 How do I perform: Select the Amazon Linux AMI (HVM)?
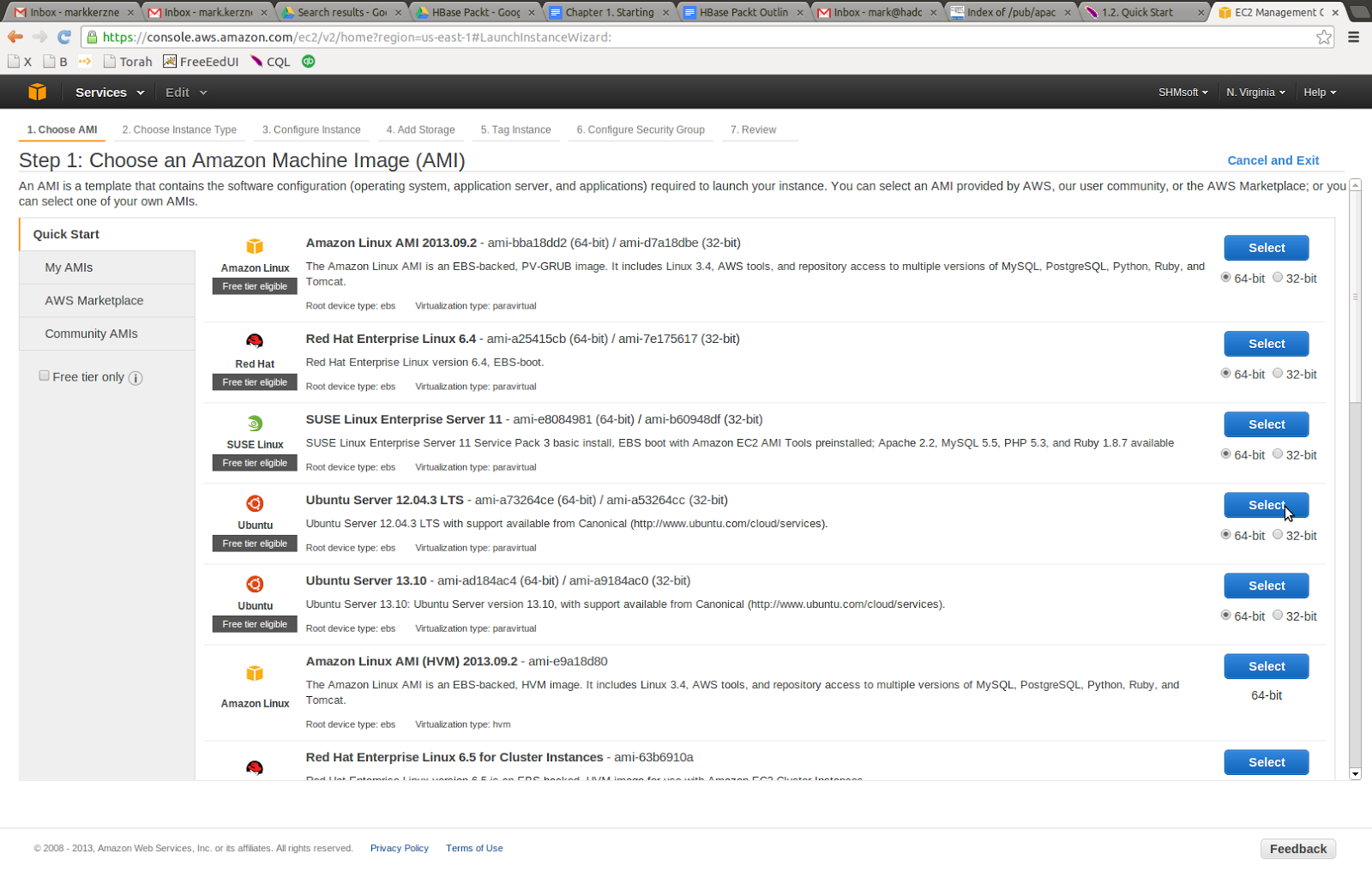[1266, 666]
